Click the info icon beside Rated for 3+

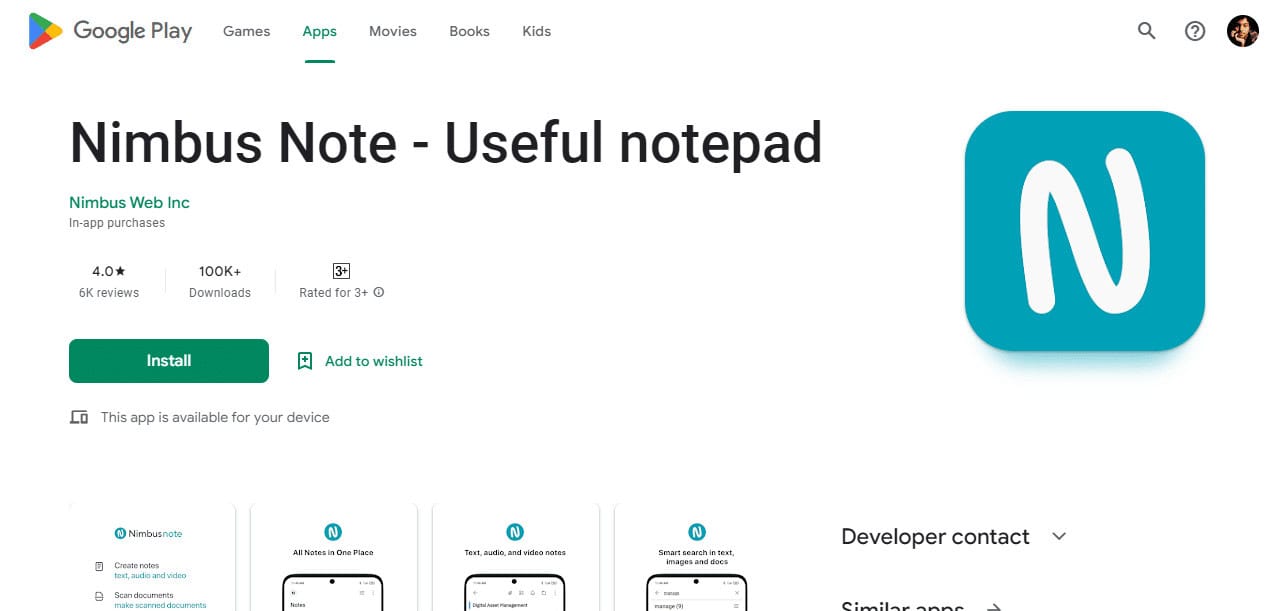pos(379,293)
